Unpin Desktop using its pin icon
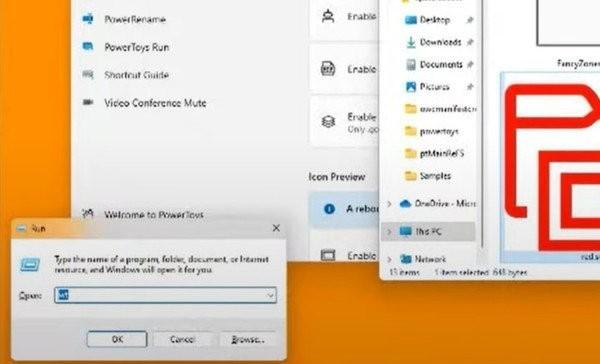600x364 pixels. point(470,20)
